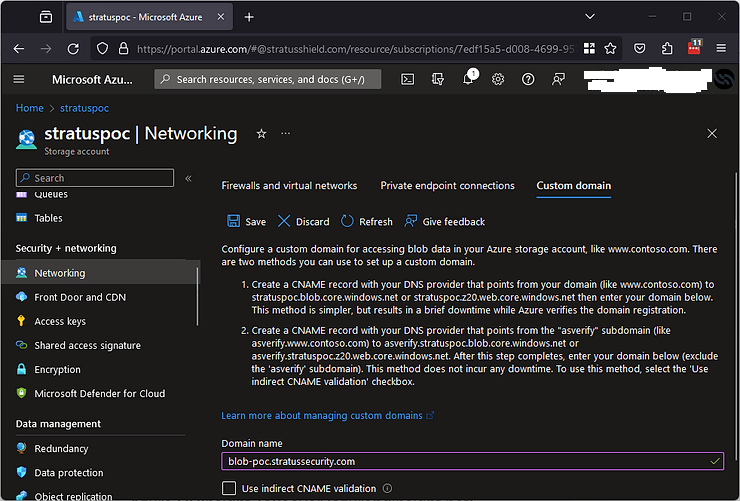Click Azure global search resources box
The image size is (740, 501).
pos(268,79)
